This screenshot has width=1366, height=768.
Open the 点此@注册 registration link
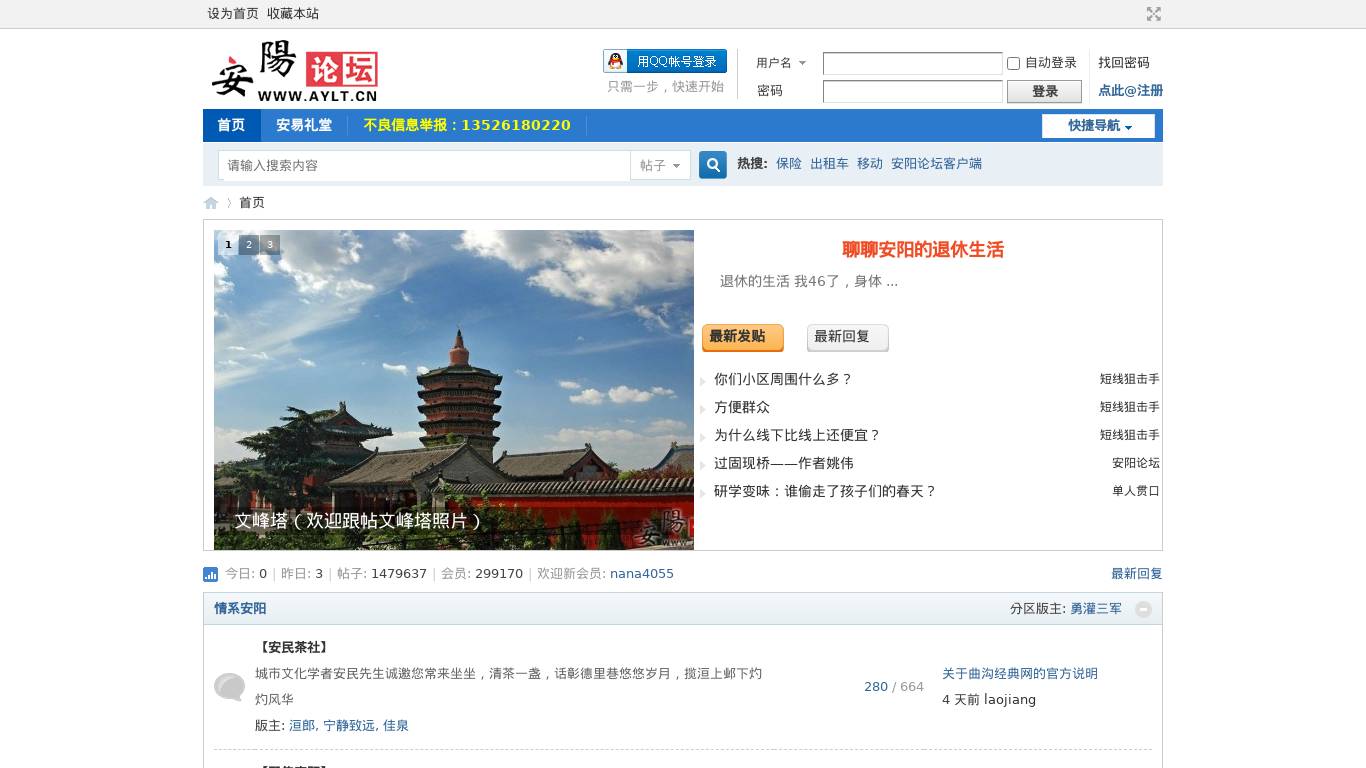coord(1130,90)
